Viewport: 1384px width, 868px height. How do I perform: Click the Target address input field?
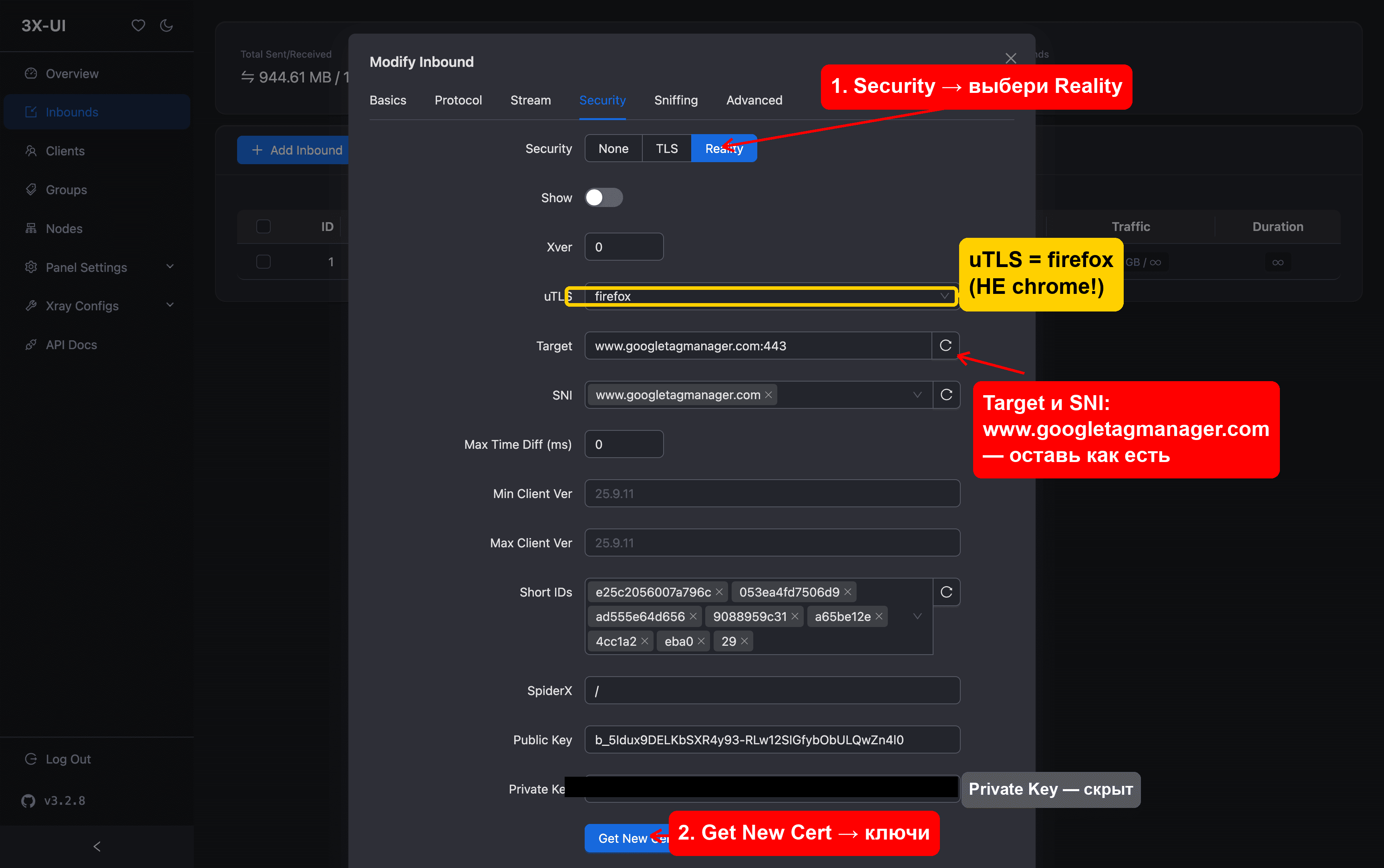tap(758, 346)
